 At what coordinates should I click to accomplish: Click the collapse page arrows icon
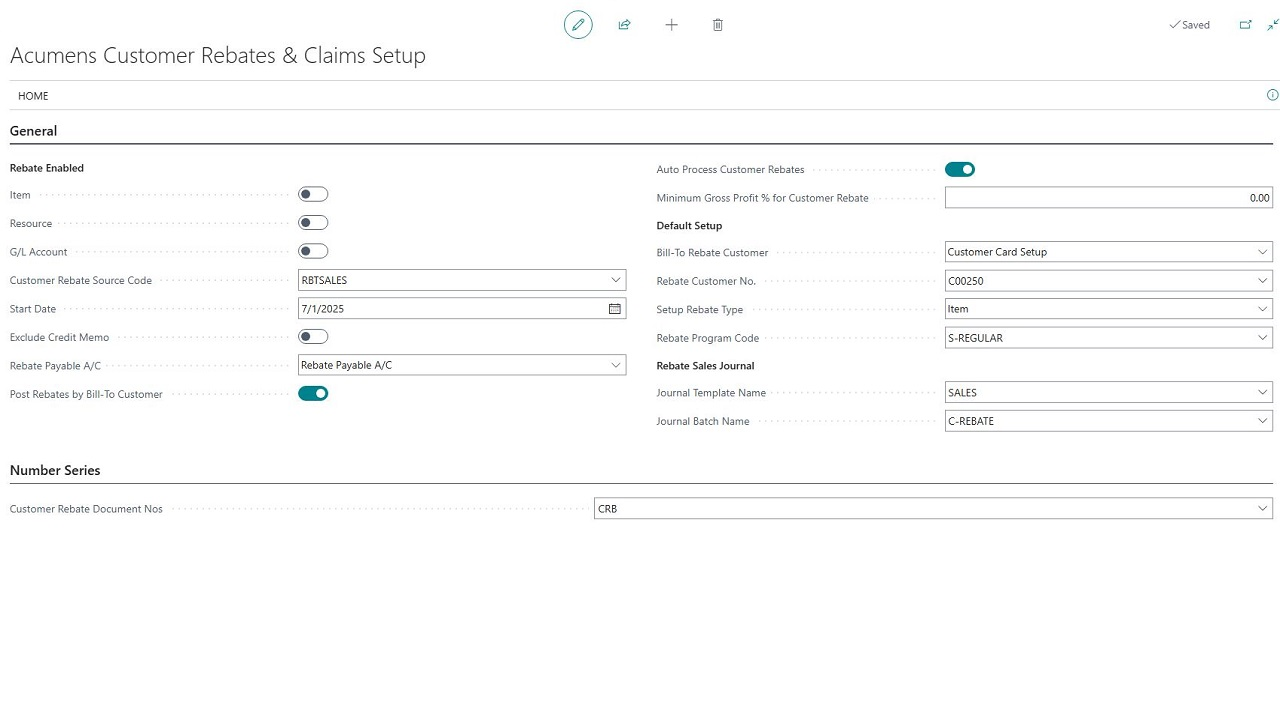tap(1272, 25)
